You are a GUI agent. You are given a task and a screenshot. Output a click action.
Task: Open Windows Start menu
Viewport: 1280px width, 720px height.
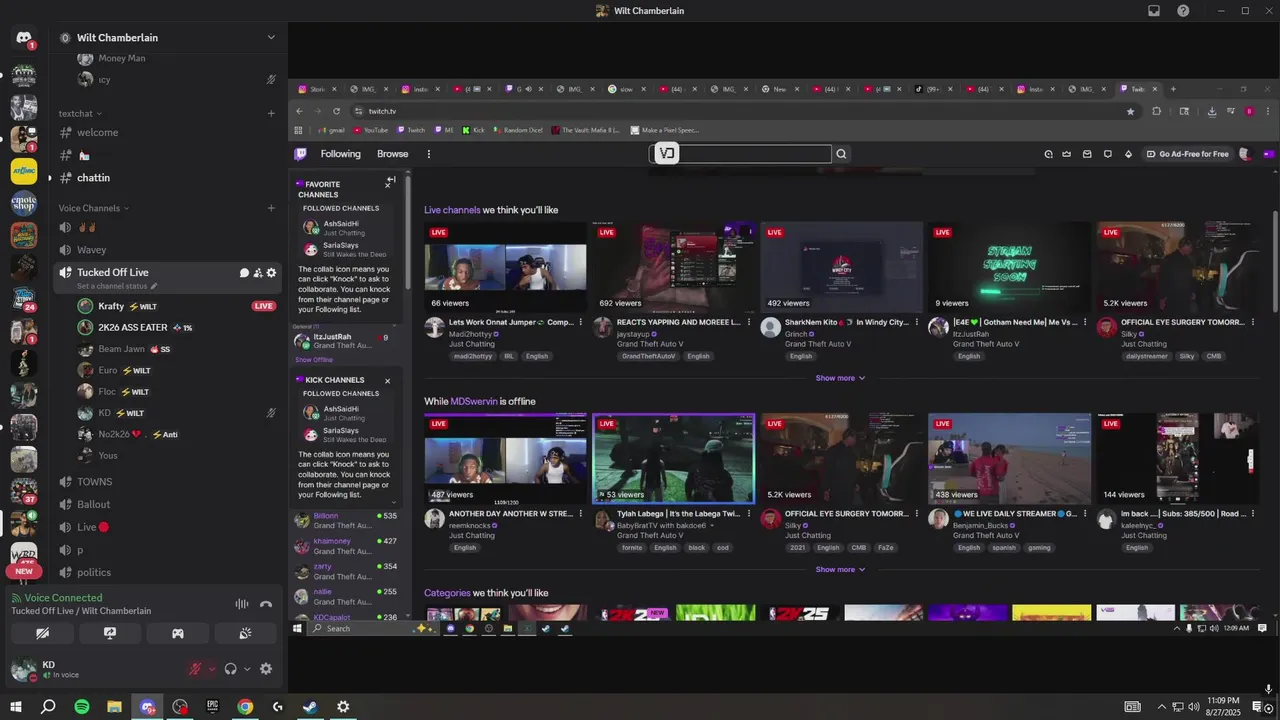click(x=16, y=707)
